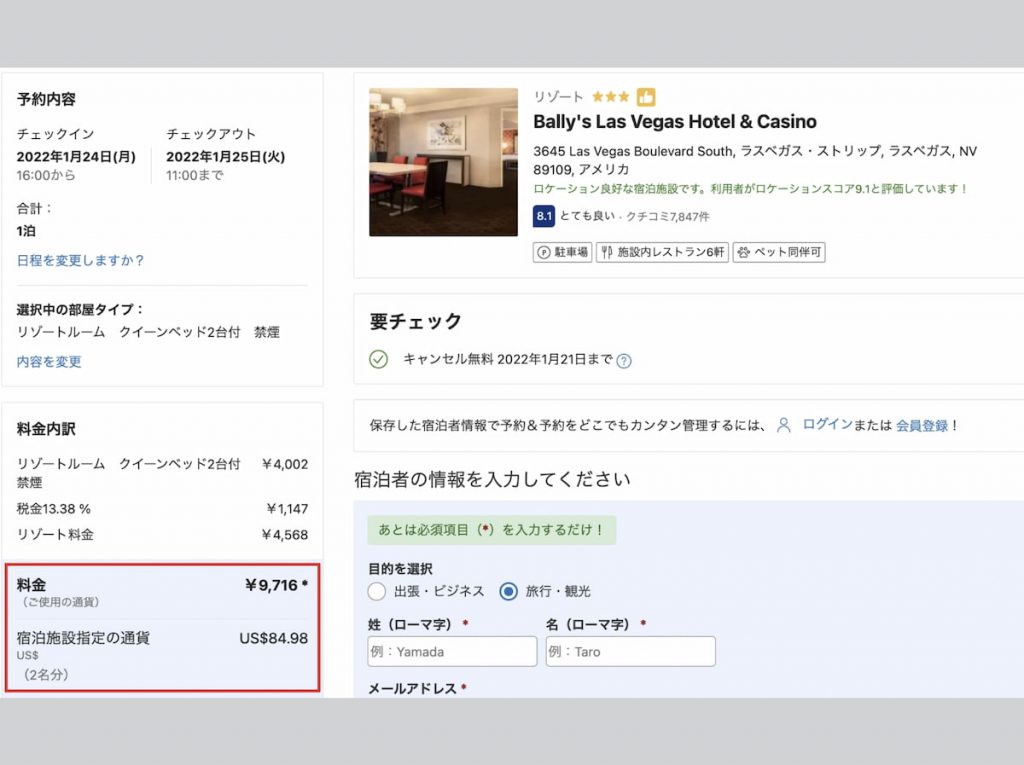
Task: Click the ￥4,002 room price
Action: [284, 464]
